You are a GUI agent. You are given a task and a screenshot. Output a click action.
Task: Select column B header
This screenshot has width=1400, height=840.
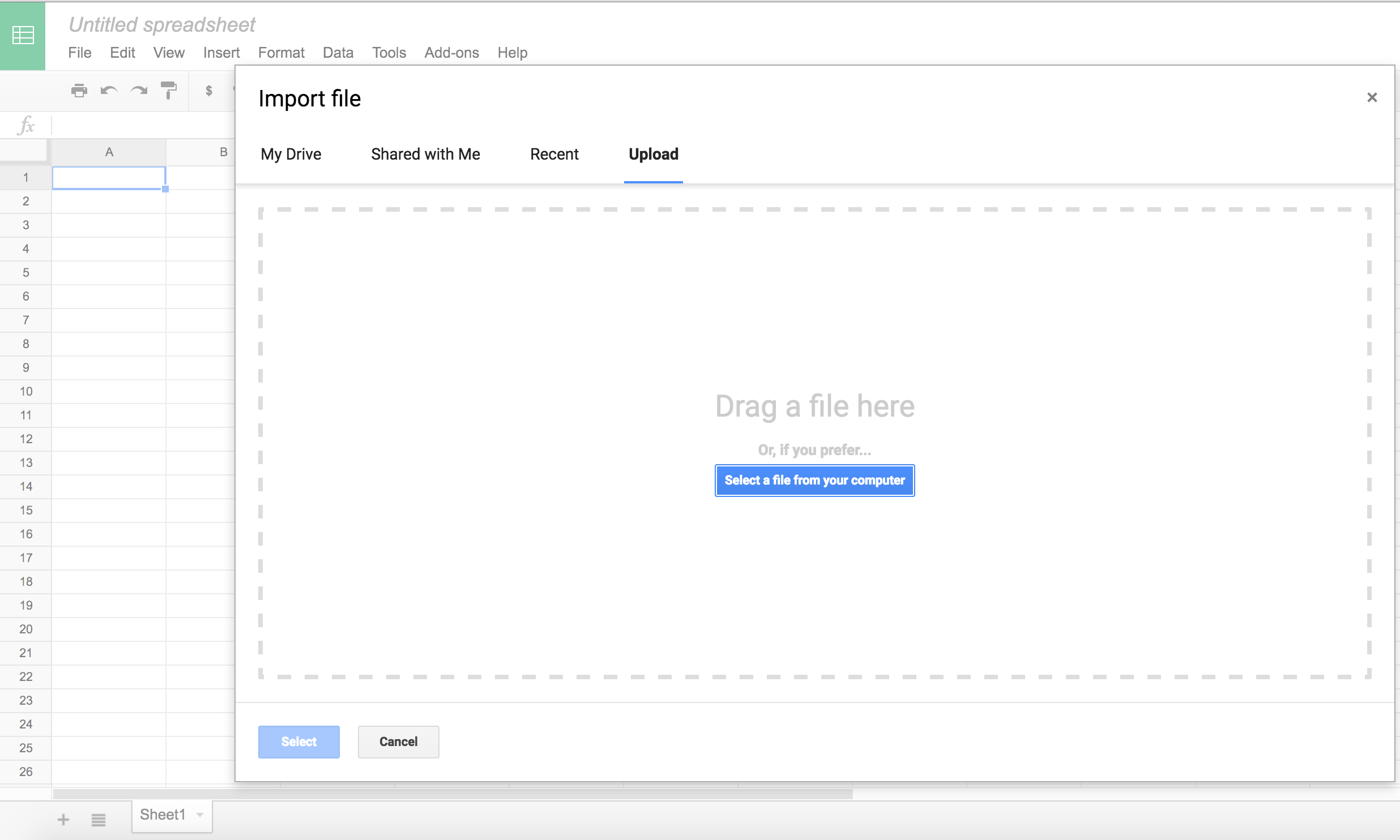click(201, 152)
